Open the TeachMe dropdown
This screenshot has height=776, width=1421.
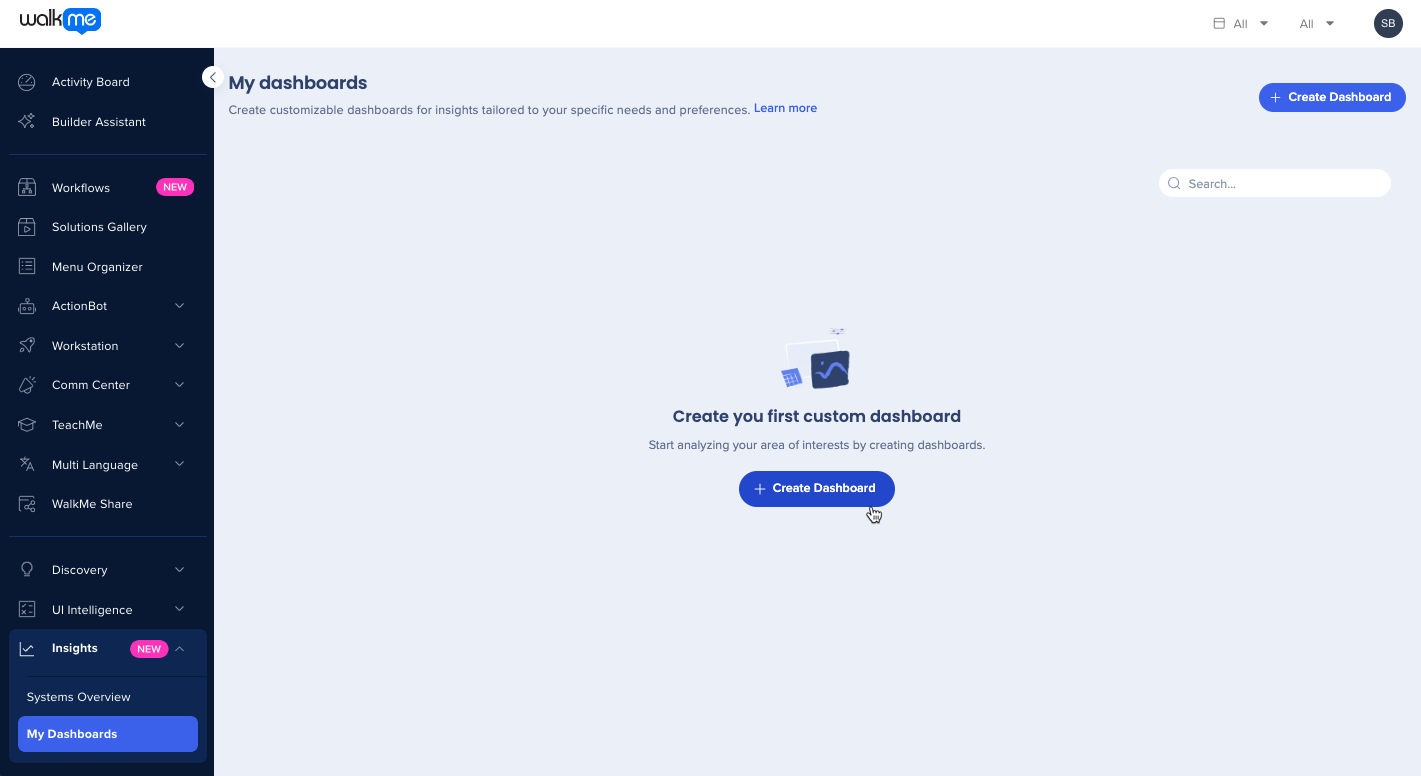pos(179,425)
